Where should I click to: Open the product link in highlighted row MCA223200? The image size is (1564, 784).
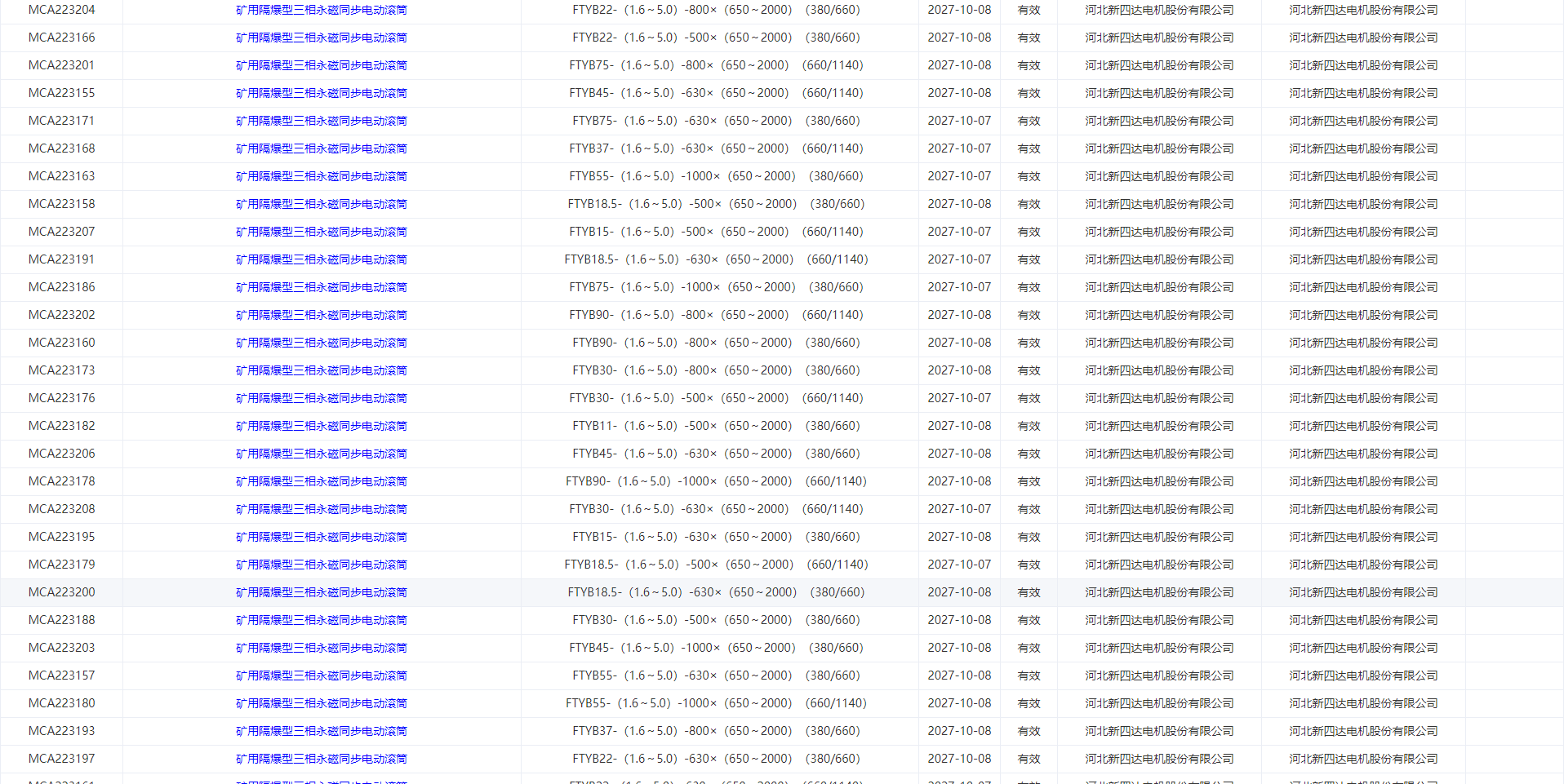(x=321, y=592)
